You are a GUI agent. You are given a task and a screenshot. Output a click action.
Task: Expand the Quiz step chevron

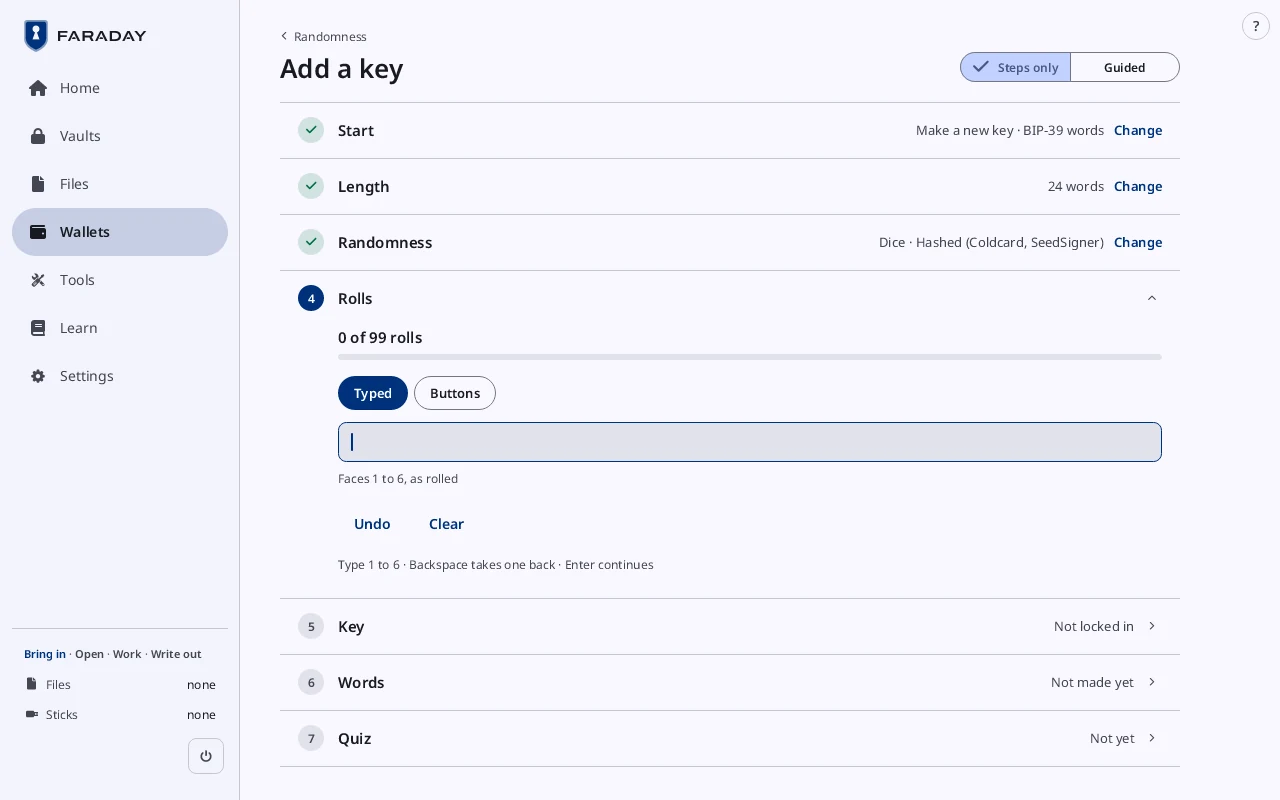click(x=1152, y=738)
